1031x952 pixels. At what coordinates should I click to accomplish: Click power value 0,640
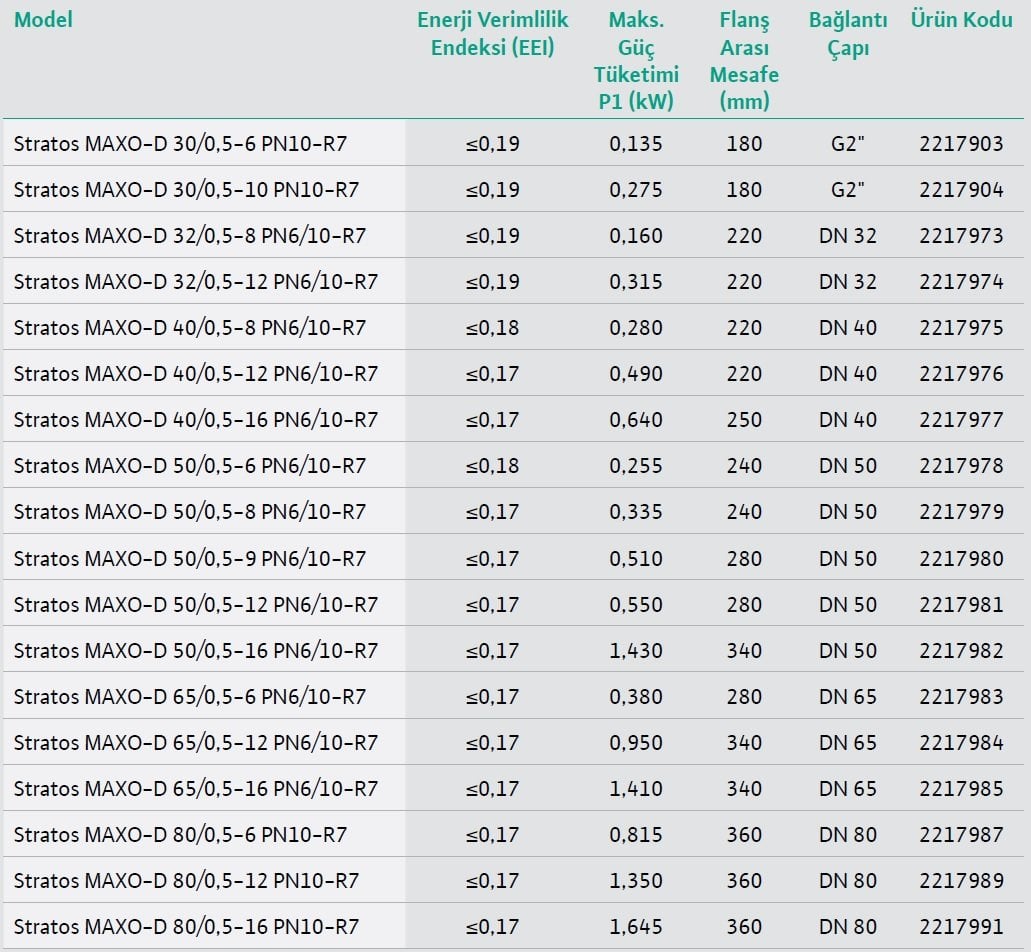(636, 419)
